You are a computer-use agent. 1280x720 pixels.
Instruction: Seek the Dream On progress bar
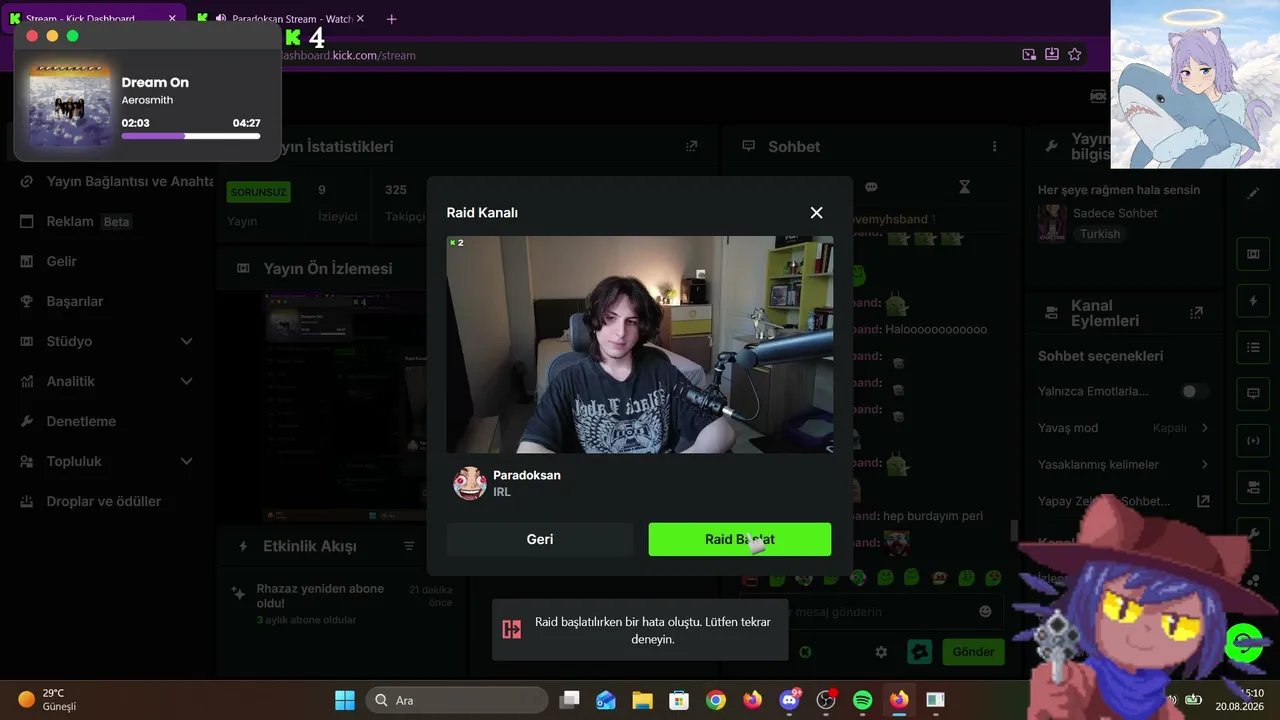[x=191, y=136]
